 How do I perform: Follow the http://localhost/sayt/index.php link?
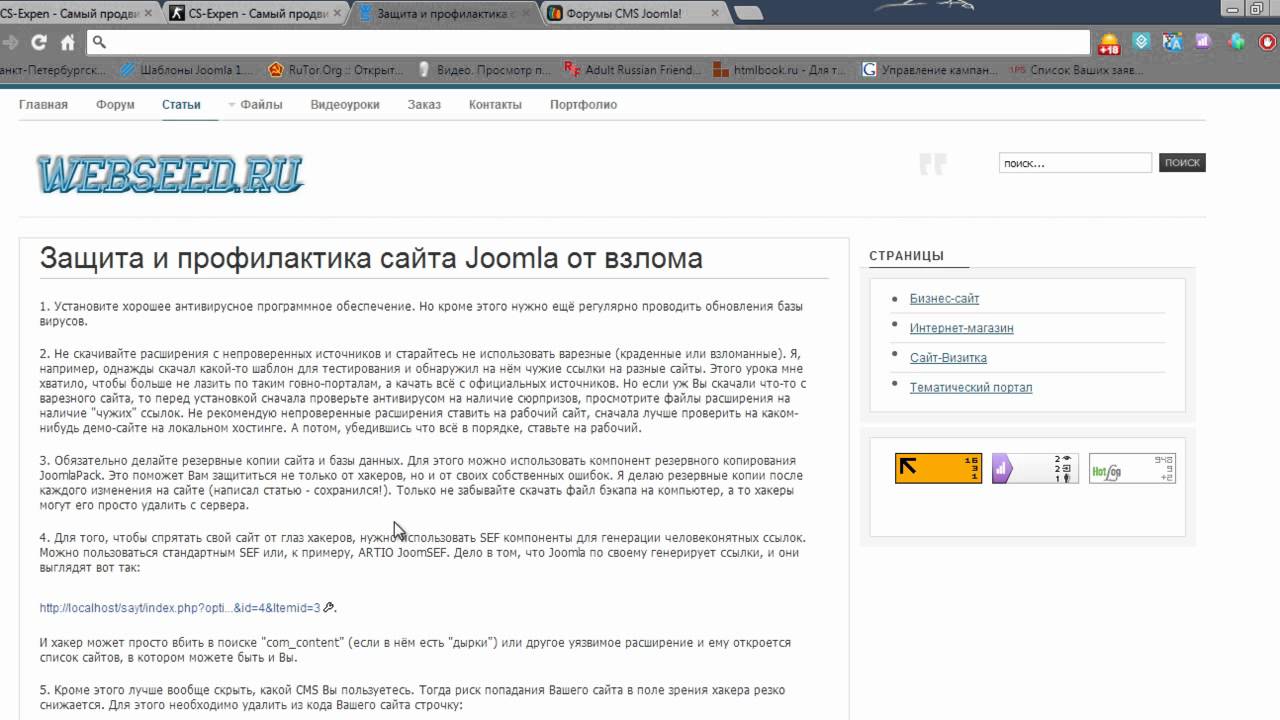[x=180, y=607]
